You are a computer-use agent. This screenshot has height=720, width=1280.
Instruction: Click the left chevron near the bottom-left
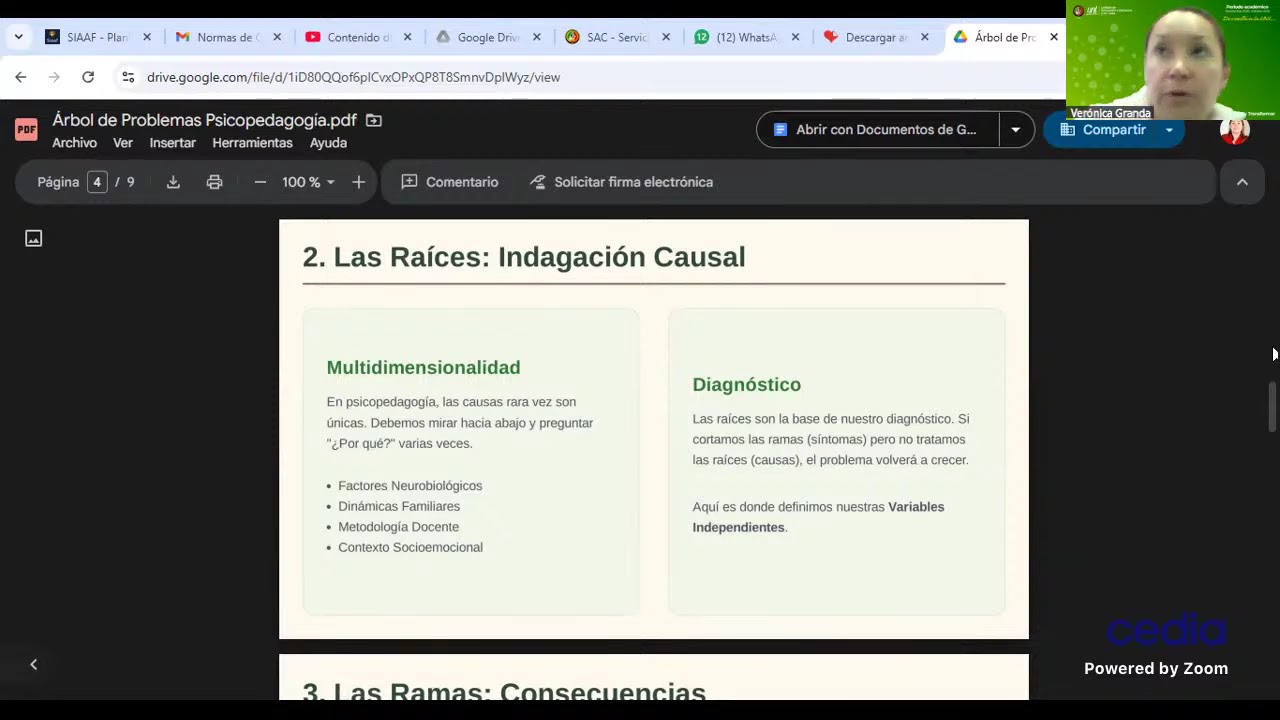(x=33, y=664)
